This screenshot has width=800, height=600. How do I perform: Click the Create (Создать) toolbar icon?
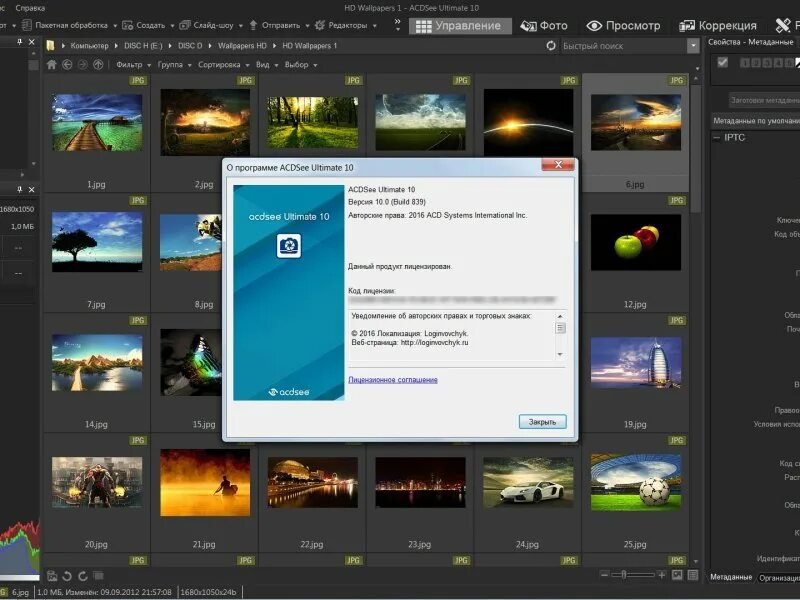coord(128,25)
